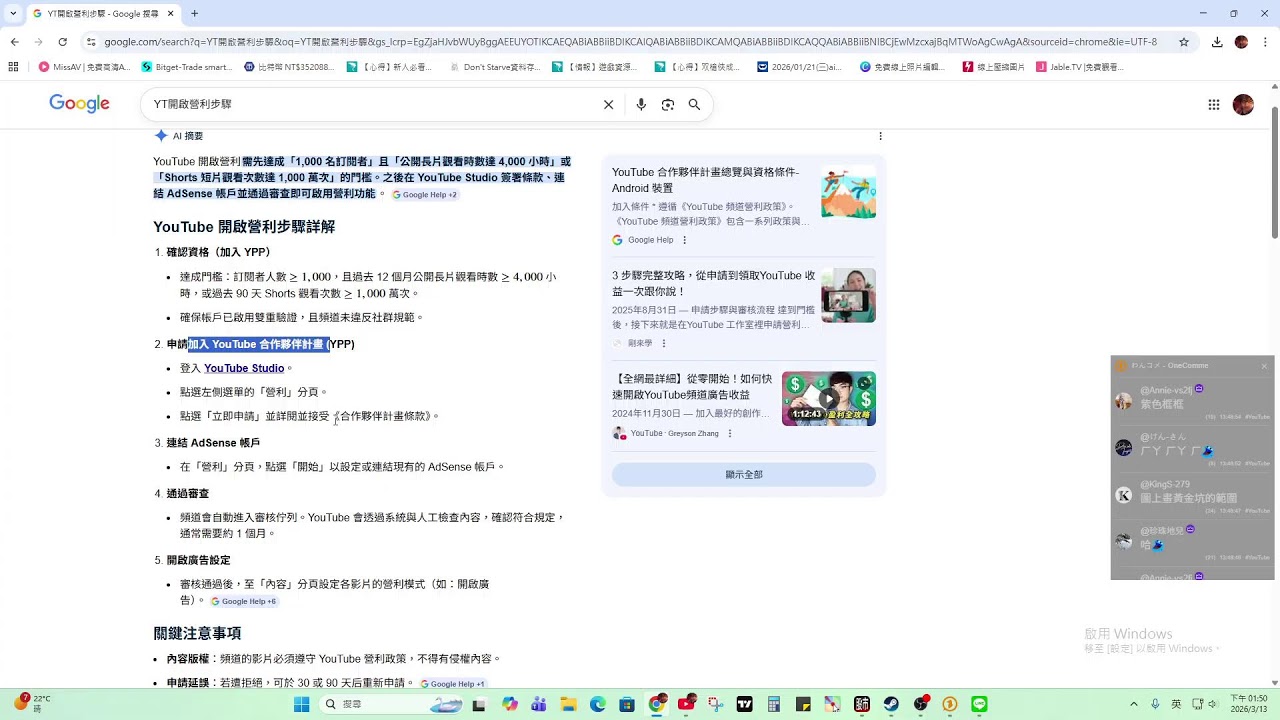Screen dimensions: 1280x720
Task: Launch Microsoft Edge from the taskbar
Action: point(598,704)
